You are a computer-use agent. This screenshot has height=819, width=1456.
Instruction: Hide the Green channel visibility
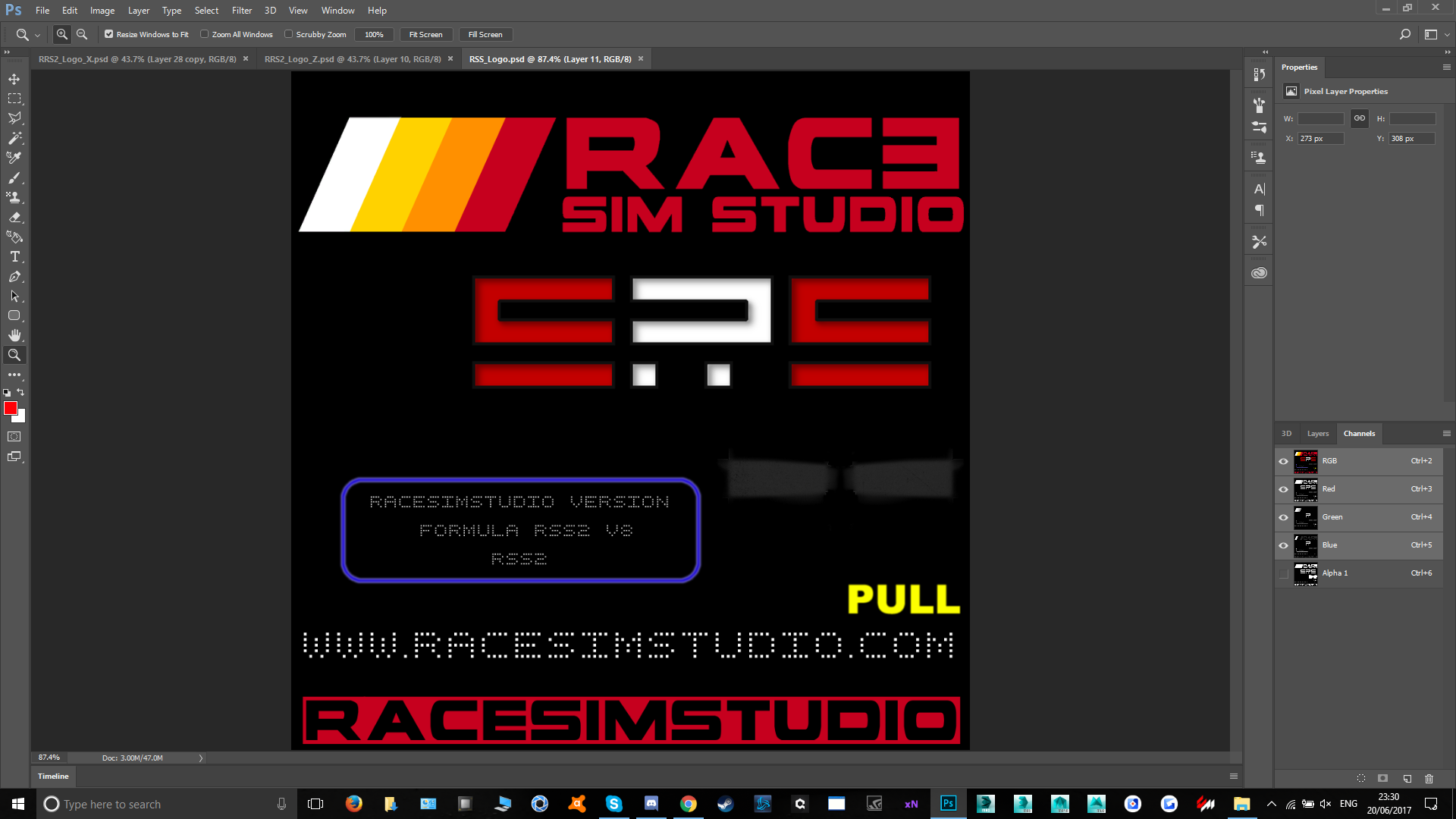(x=1283, y=517)
